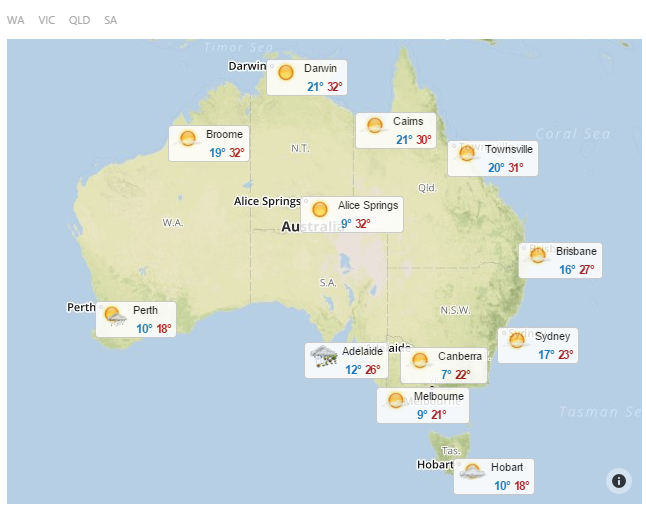646x509 pixels.
Task: Click Broome's sunny weather icon
Action: 187,139
